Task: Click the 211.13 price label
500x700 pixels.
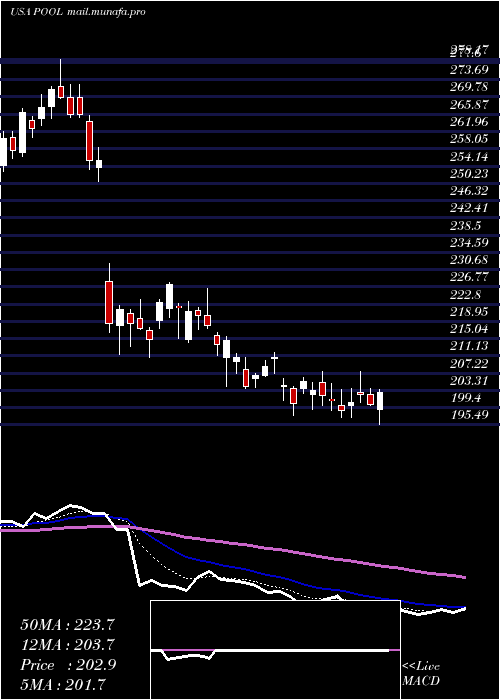Action: (x=469, y=346)
